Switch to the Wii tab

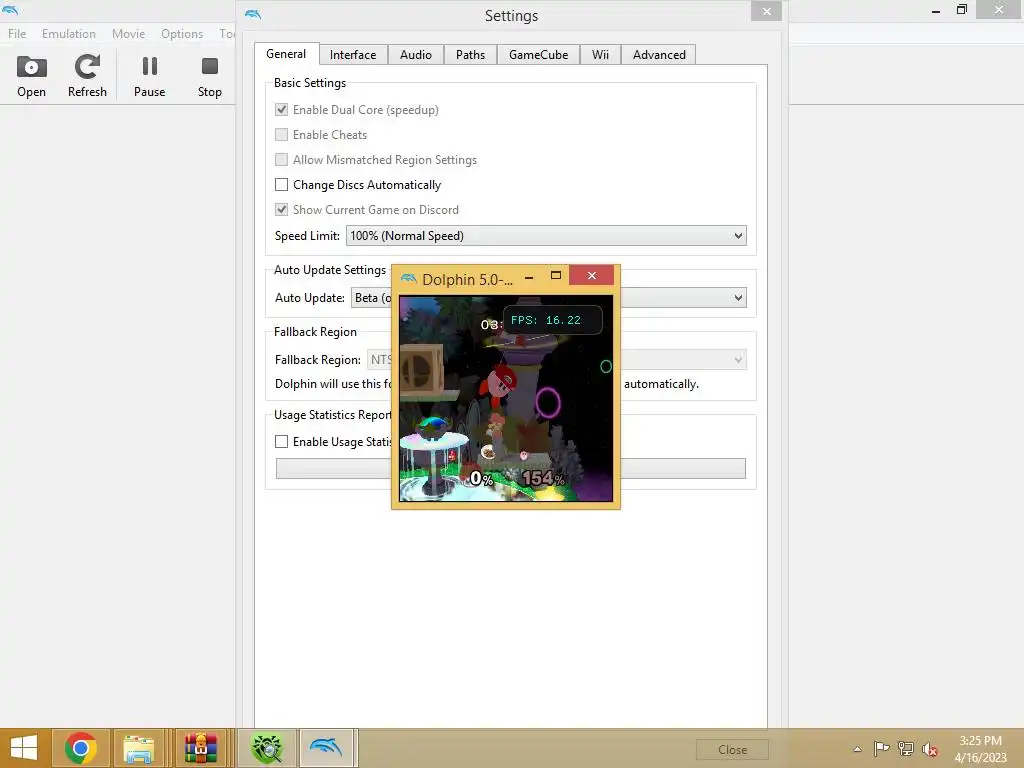pyautogui.click(x=600, y=55)
